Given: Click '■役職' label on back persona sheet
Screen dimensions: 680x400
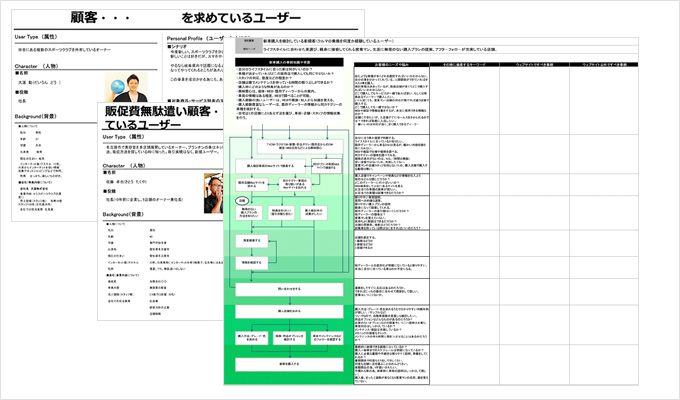Looking at the screenshot, I should tap(21, 92).
